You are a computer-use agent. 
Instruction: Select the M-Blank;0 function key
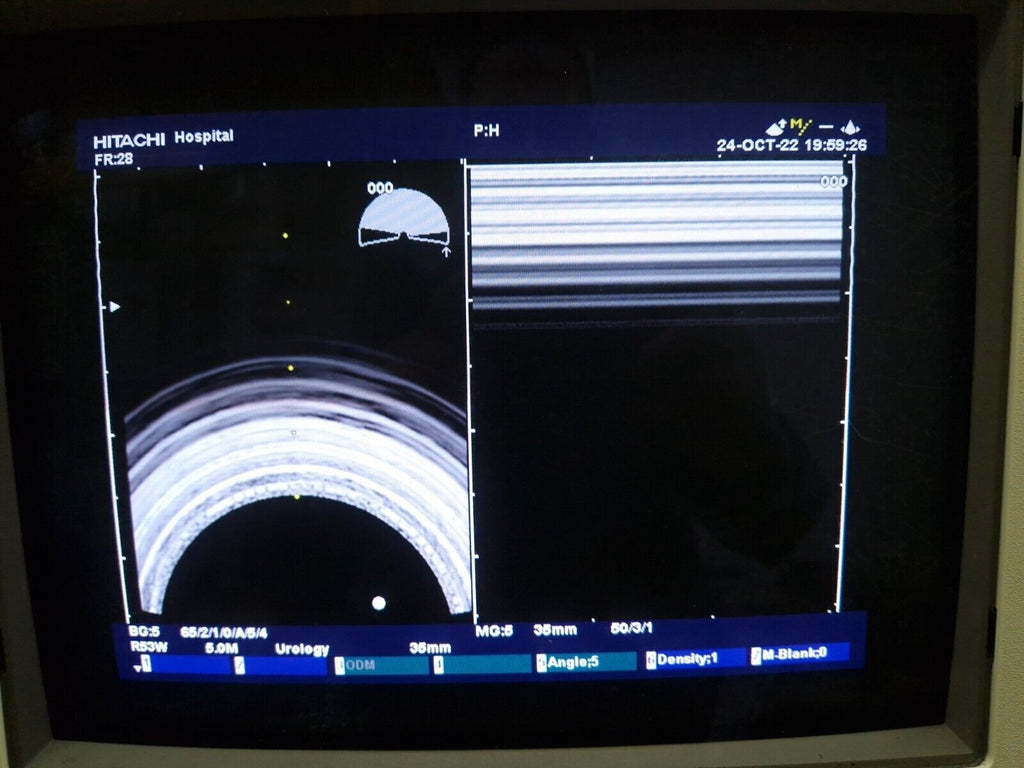799,653
